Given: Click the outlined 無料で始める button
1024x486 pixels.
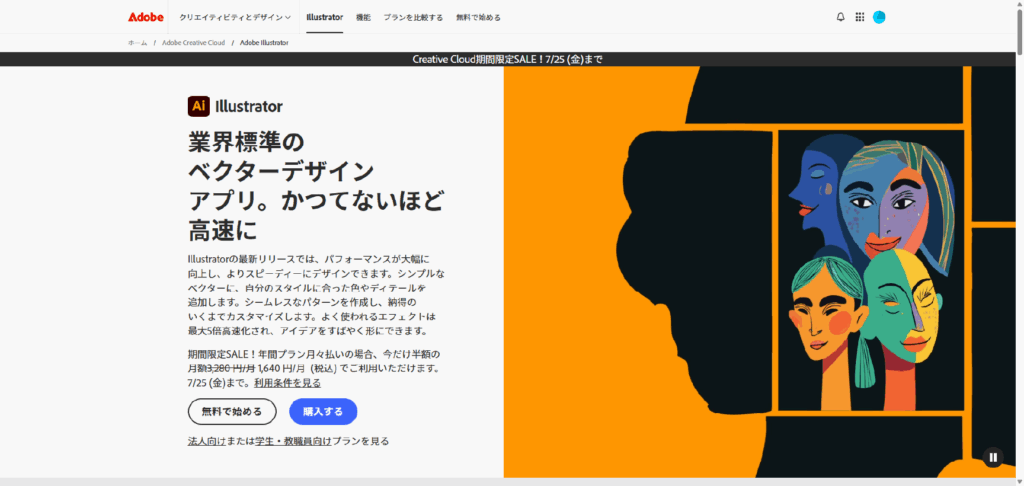Looking at the screenshot, I should pyautogui.click(x=232, y=412).
